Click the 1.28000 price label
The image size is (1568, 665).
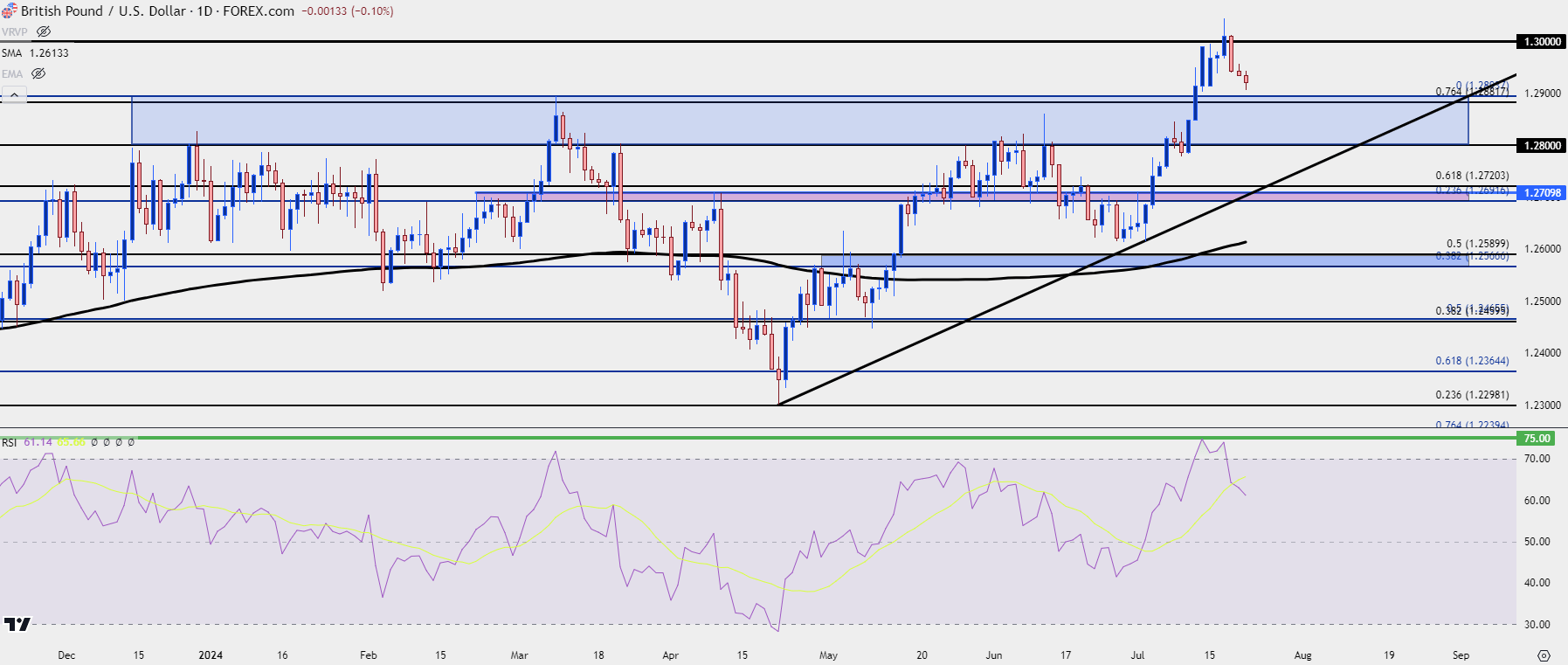pyautogui.click(x=1543, y=145)
